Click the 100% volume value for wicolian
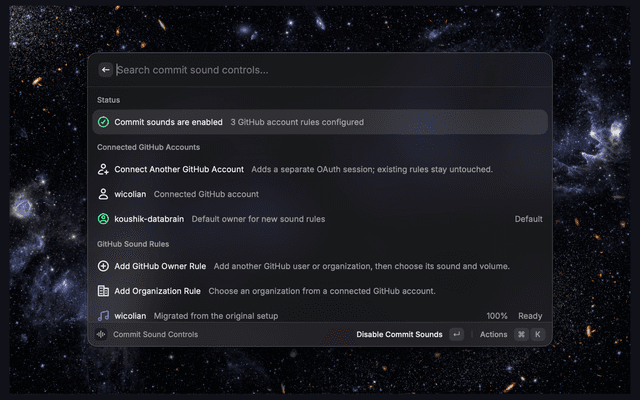 pyautogui.click(x=497, y=316)
